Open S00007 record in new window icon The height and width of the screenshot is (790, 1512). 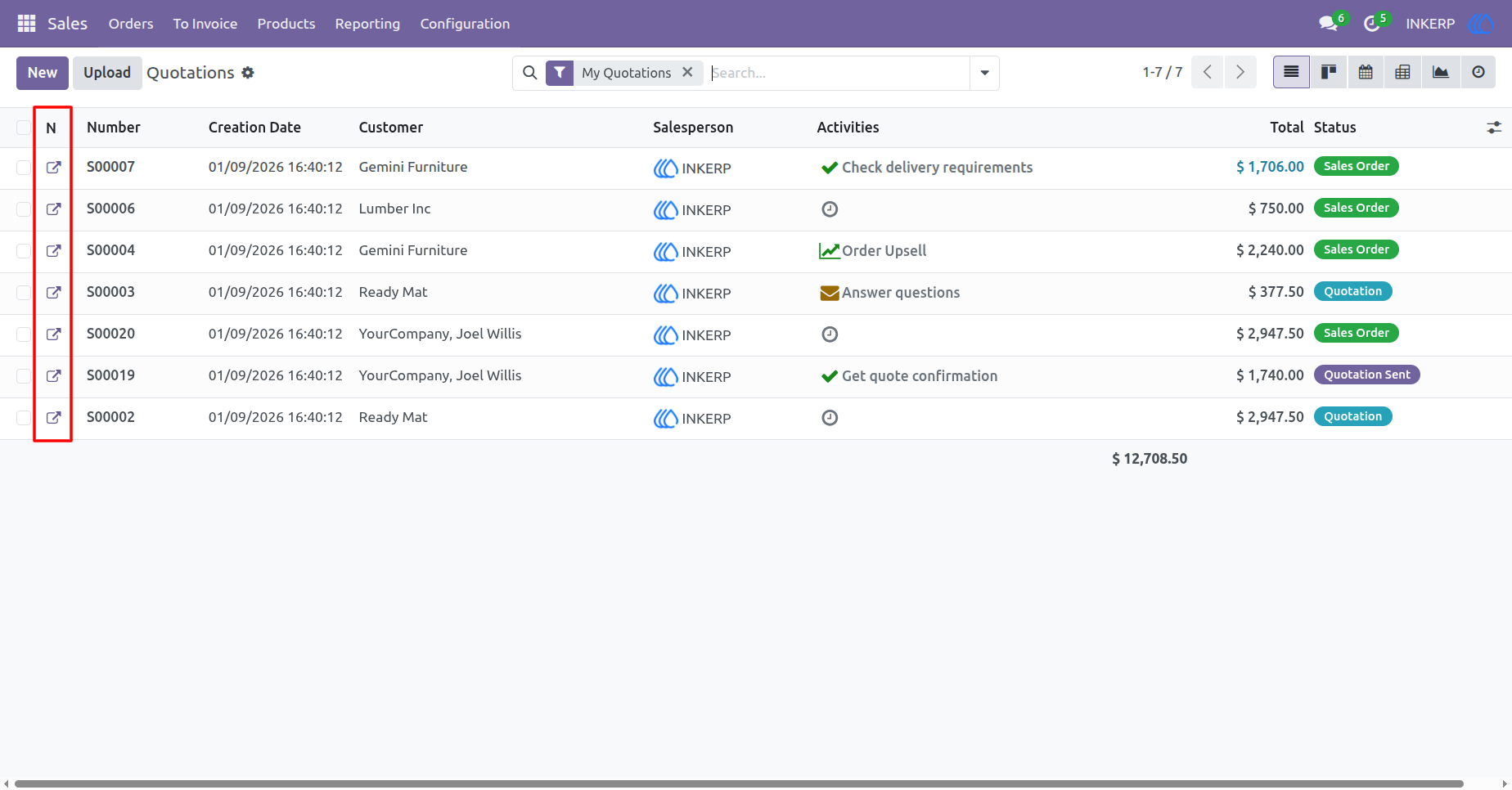click(x=53, y=167)
